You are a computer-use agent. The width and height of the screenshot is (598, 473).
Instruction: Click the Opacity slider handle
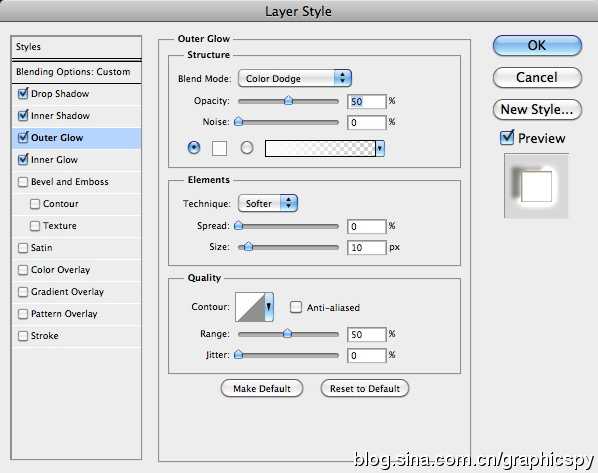[x=289, y=100]
